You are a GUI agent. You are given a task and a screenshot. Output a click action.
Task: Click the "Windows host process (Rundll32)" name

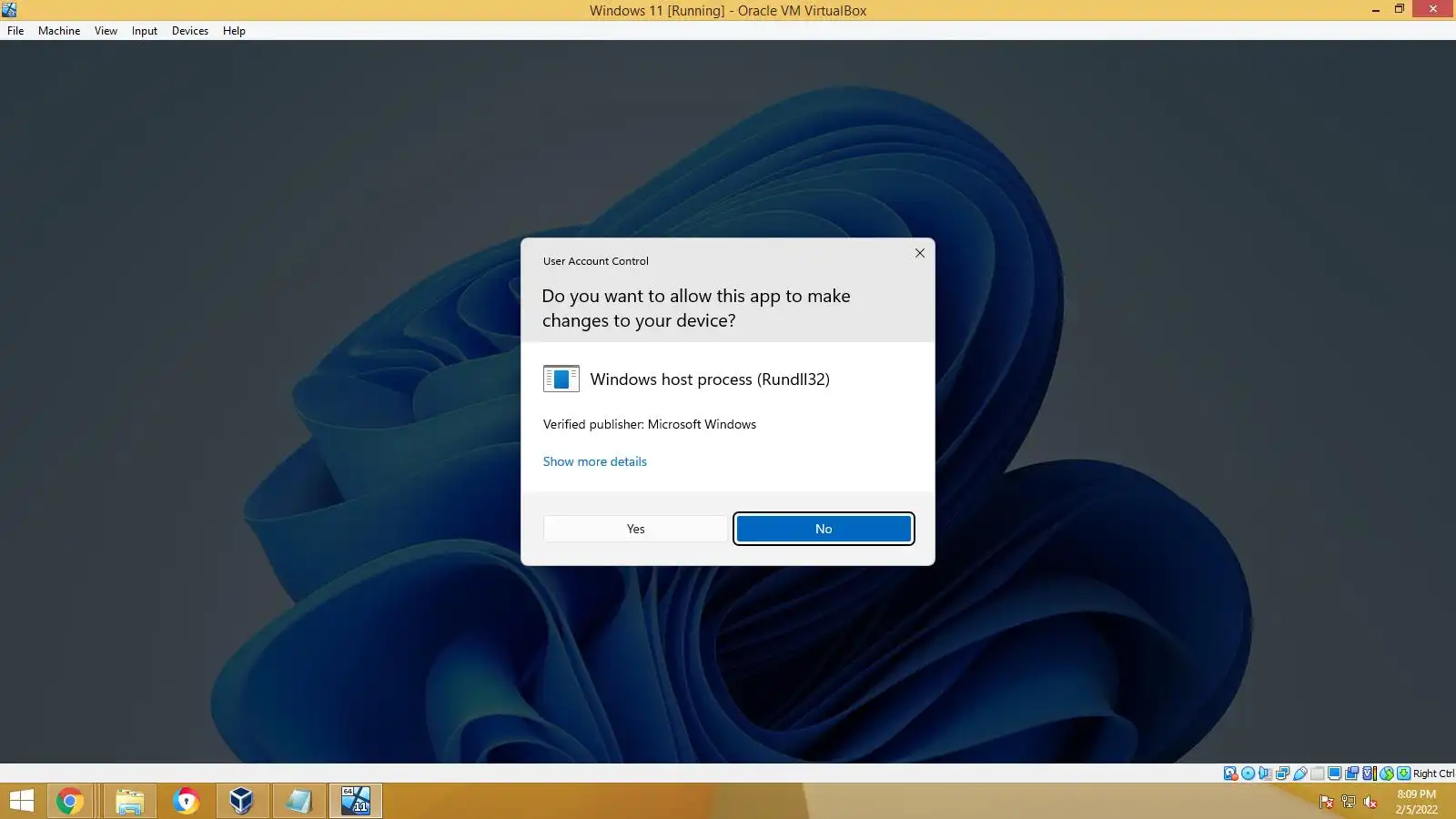[x=710, y=379]
